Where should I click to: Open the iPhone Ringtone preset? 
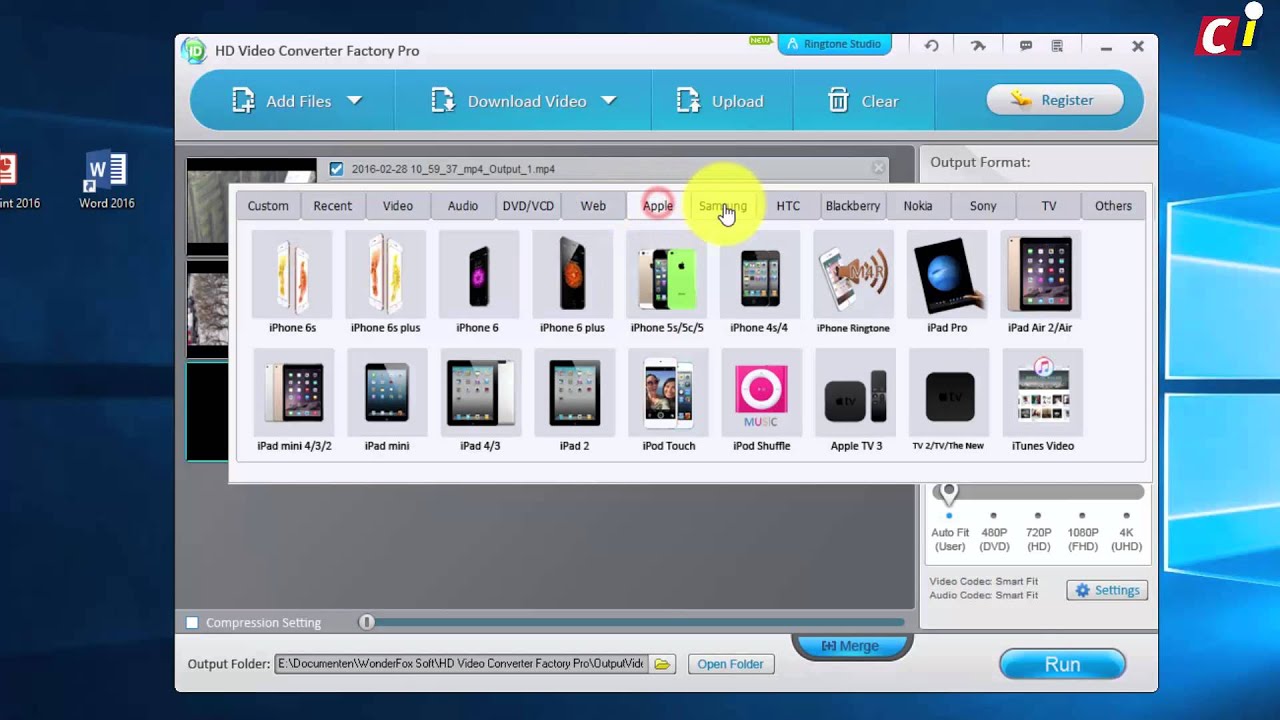coord(853,283)
